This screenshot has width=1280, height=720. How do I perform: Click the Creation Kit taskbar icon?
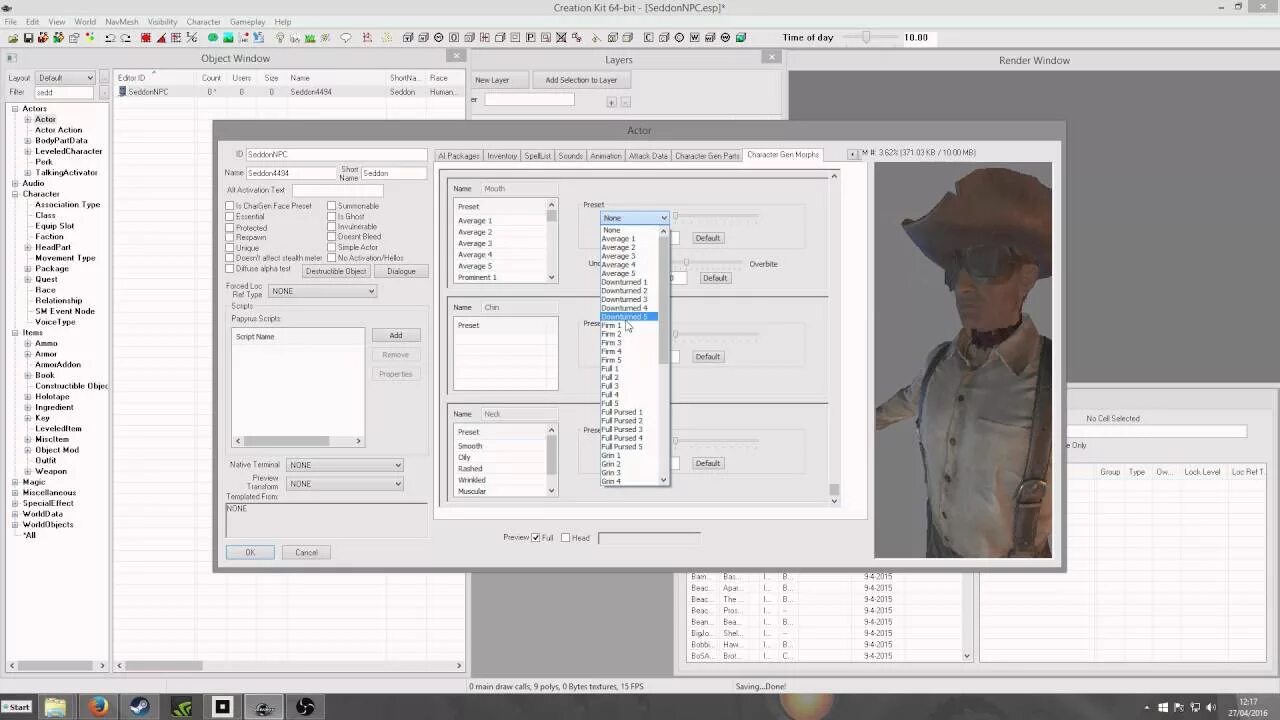(x=264, y=707)
